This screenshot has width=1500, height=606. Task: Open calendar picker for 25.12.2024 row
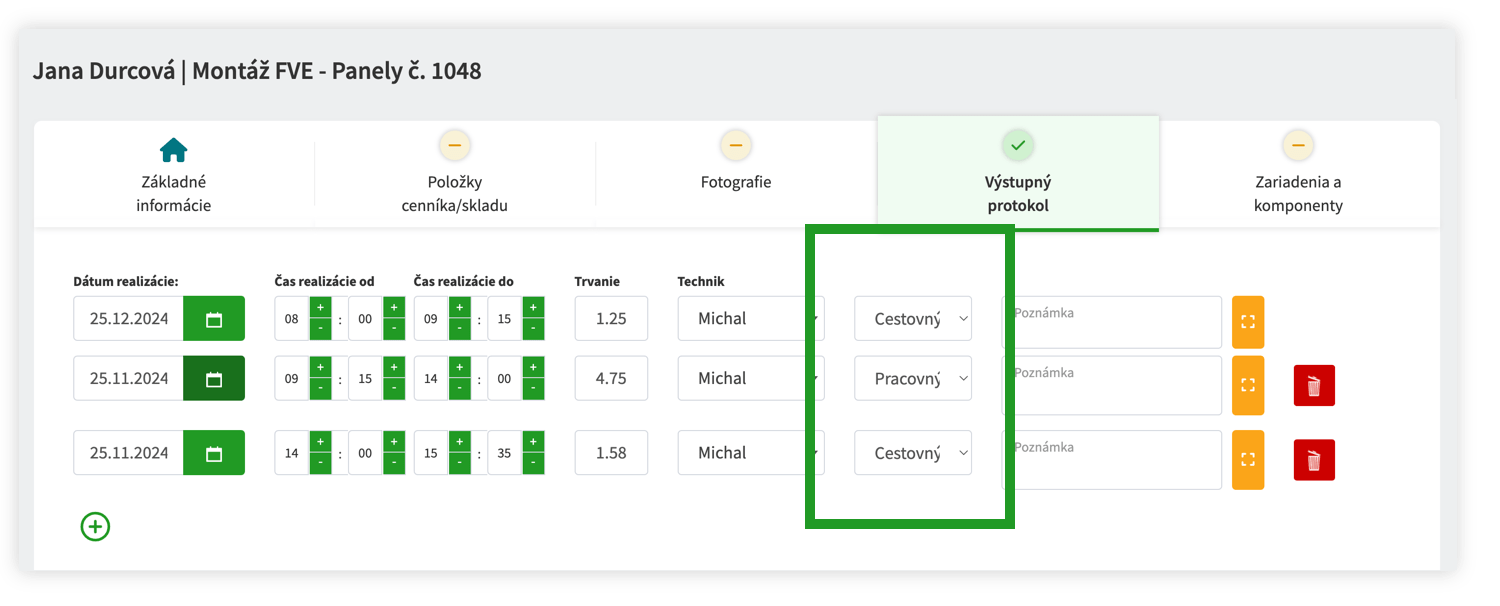click(x=213, y=320)
